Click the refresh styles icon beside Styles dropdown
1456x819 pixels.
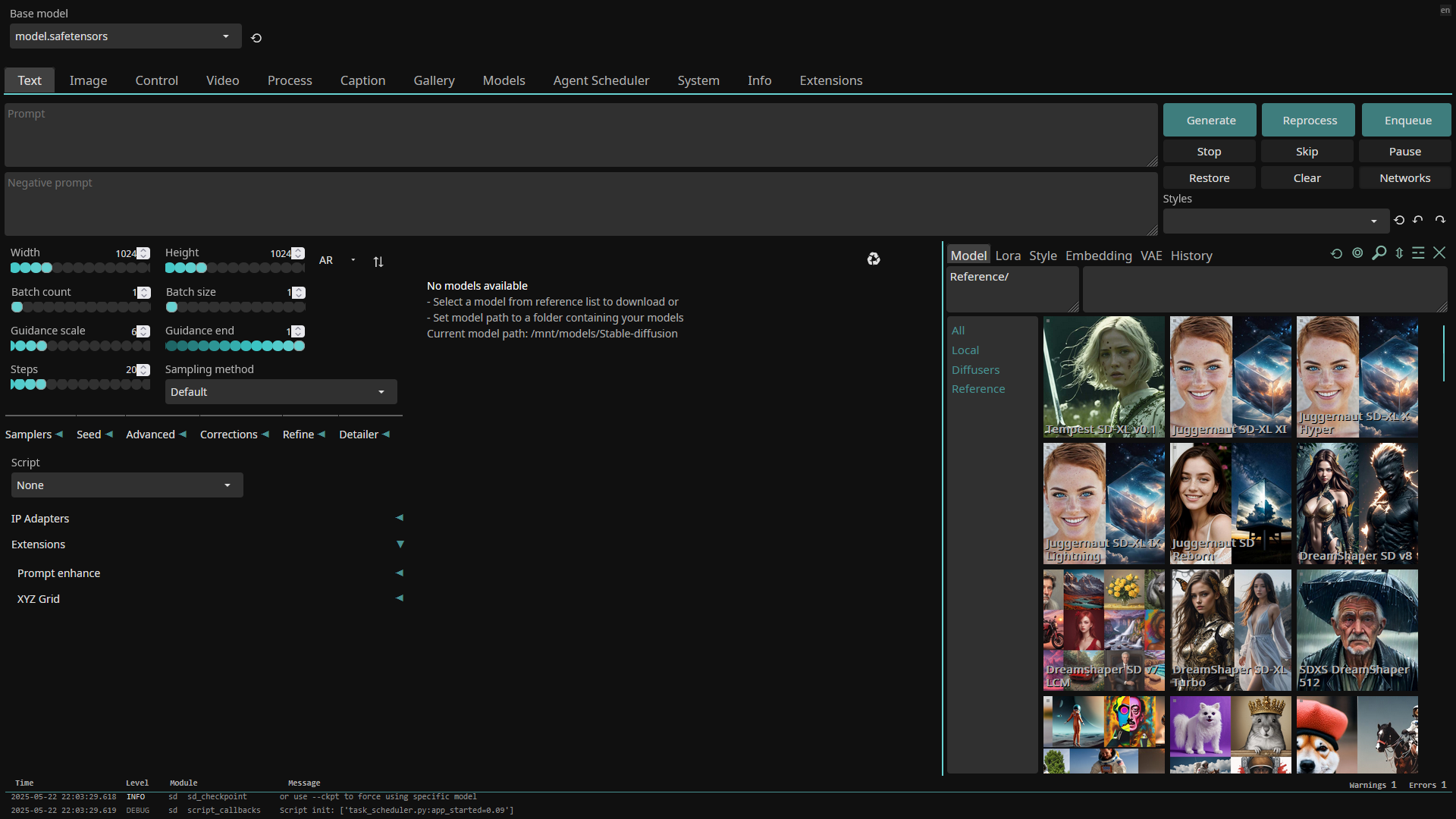point(1399,220)
